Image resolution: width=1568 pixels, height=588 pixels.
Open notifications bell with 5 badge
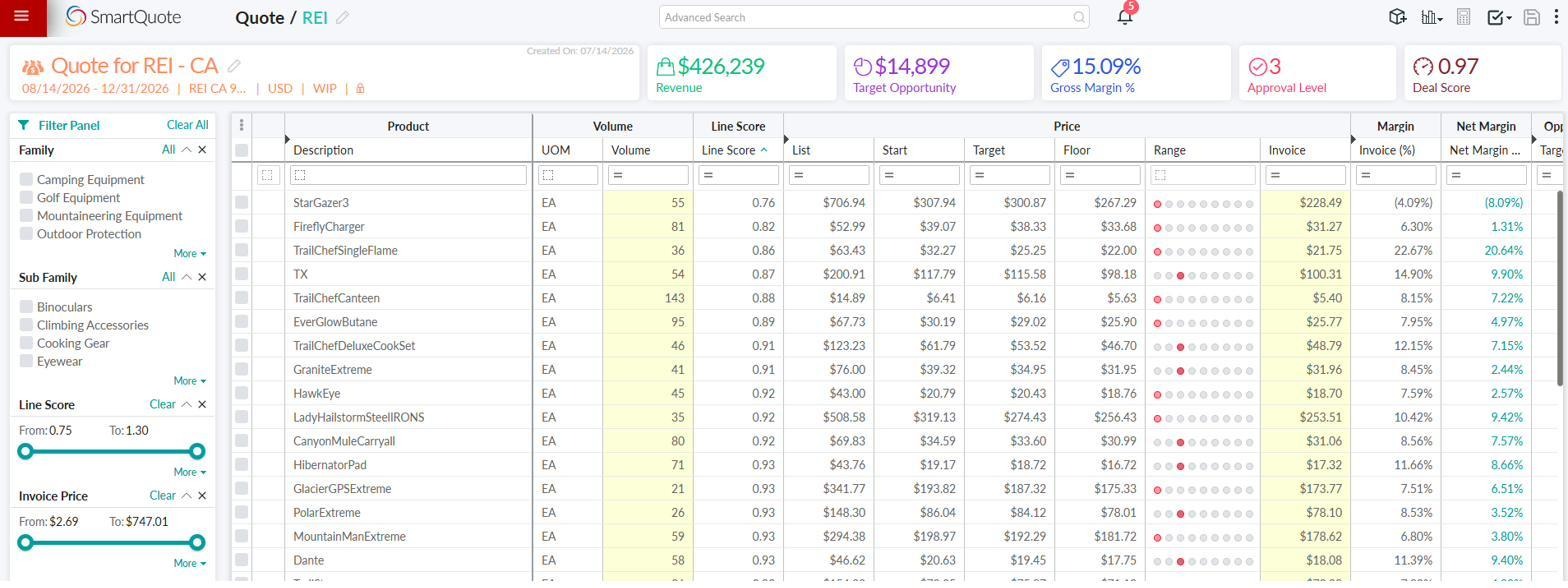(x=1125, y=16)
